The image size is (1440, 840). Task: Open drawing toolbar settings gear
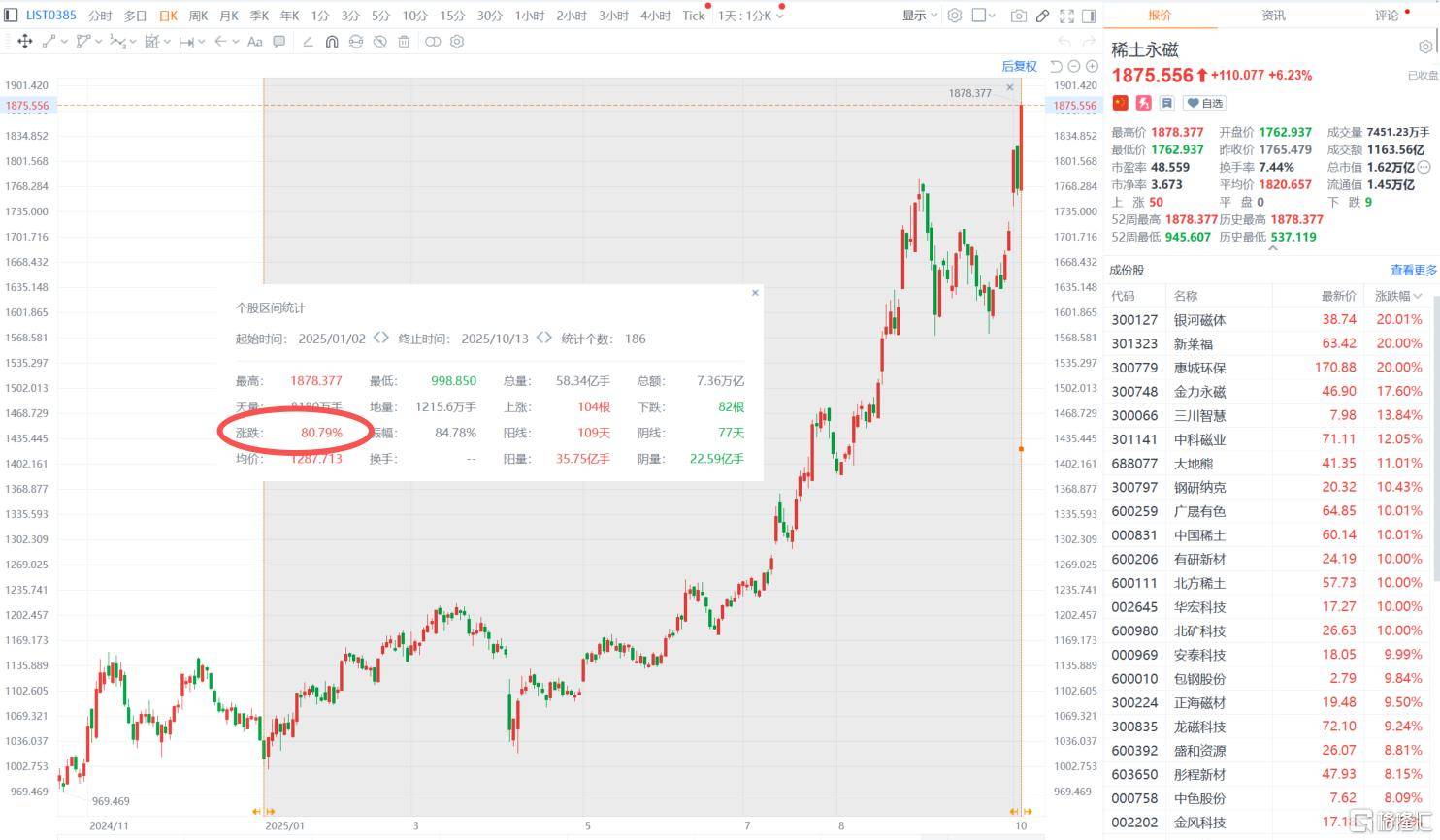pos(457,42)
